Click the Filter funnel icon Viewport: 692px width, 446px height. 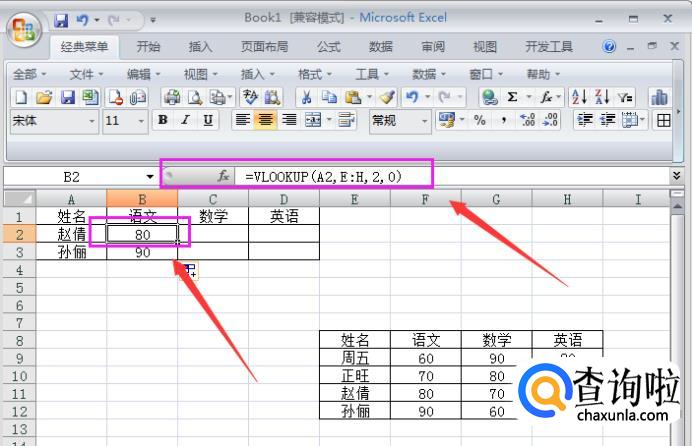coord(625,97)
